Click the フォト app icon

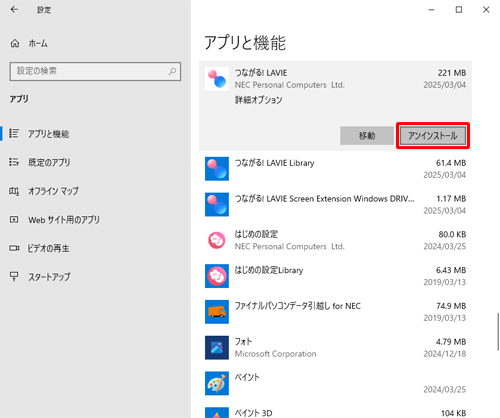click(217, 348)
